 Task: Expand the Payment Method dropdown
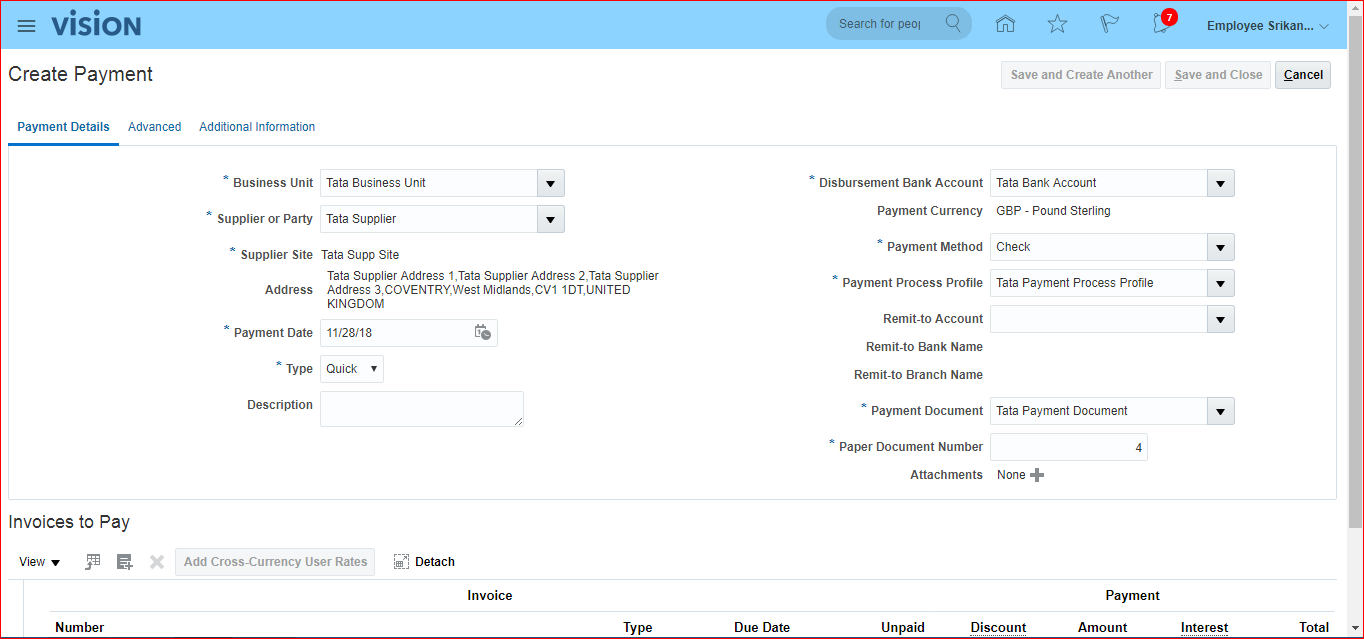(1220, 247)
